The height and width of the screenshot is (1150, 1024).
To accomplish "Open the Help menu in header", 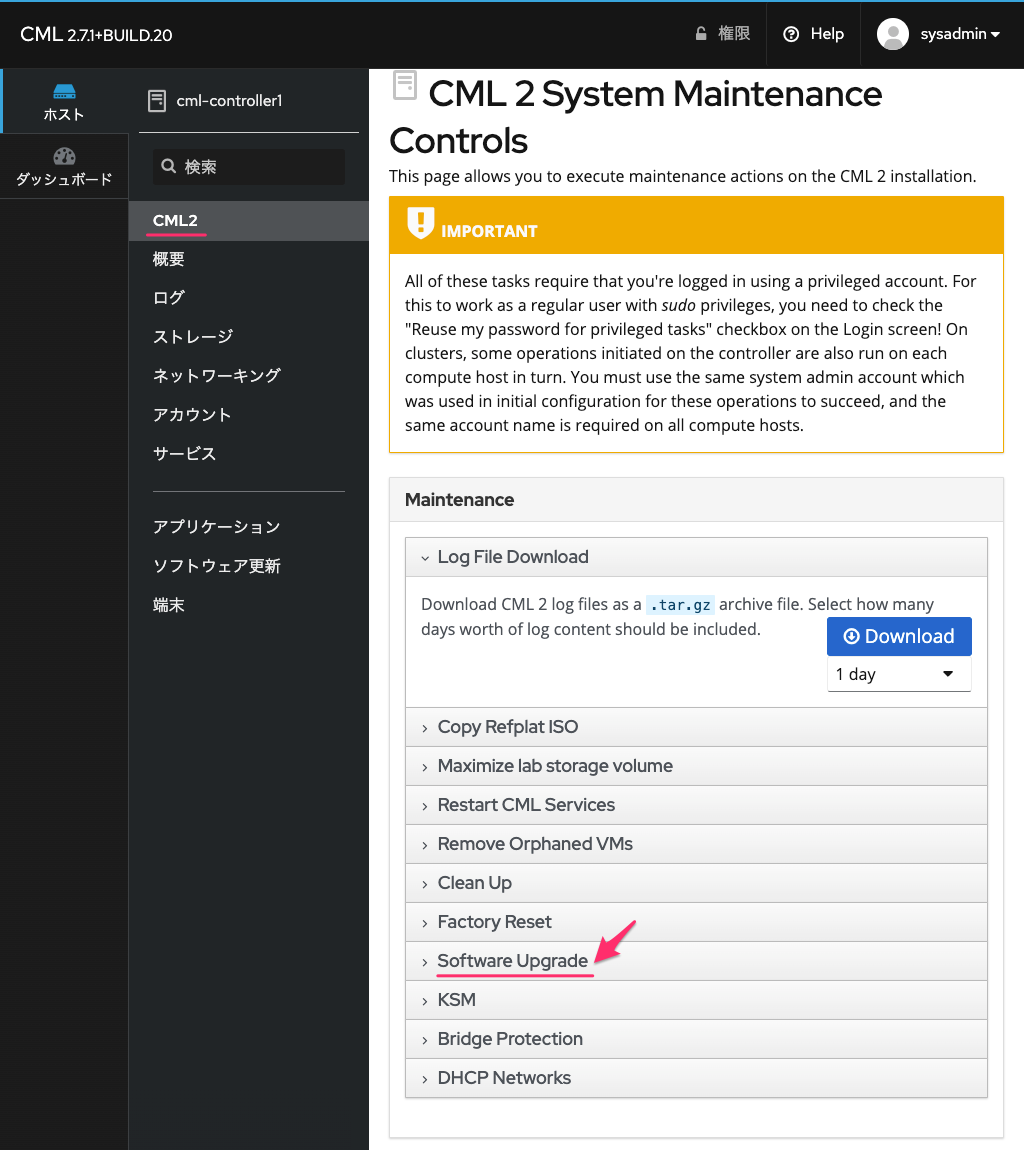I will (x=813, y=34).
